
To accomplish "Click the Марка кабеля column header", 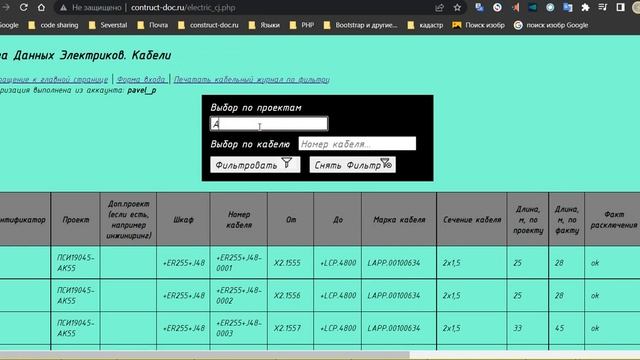I will 399,220.
